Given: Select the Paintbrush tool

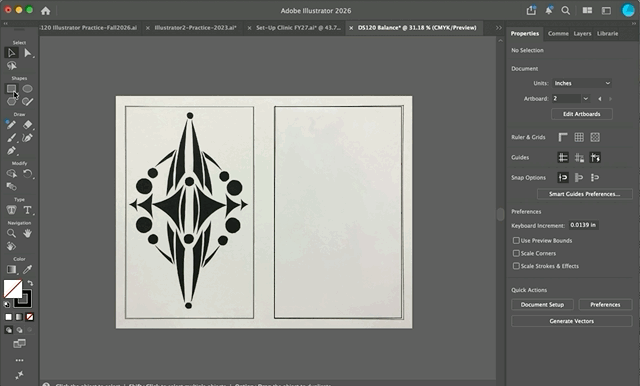Looking at the screenshot, I should (x=11, y=138).
